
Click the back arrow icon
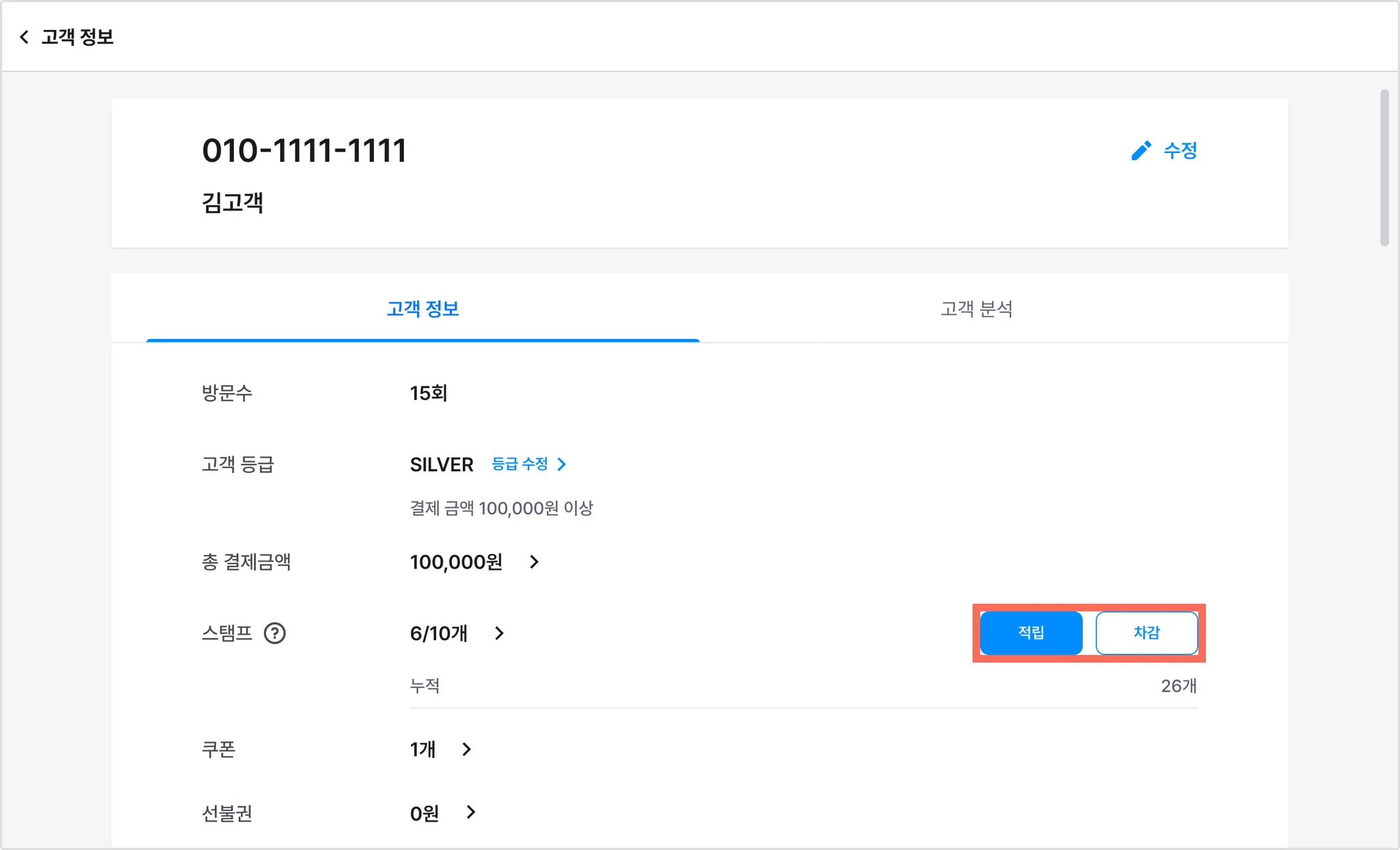click(25, 37)
